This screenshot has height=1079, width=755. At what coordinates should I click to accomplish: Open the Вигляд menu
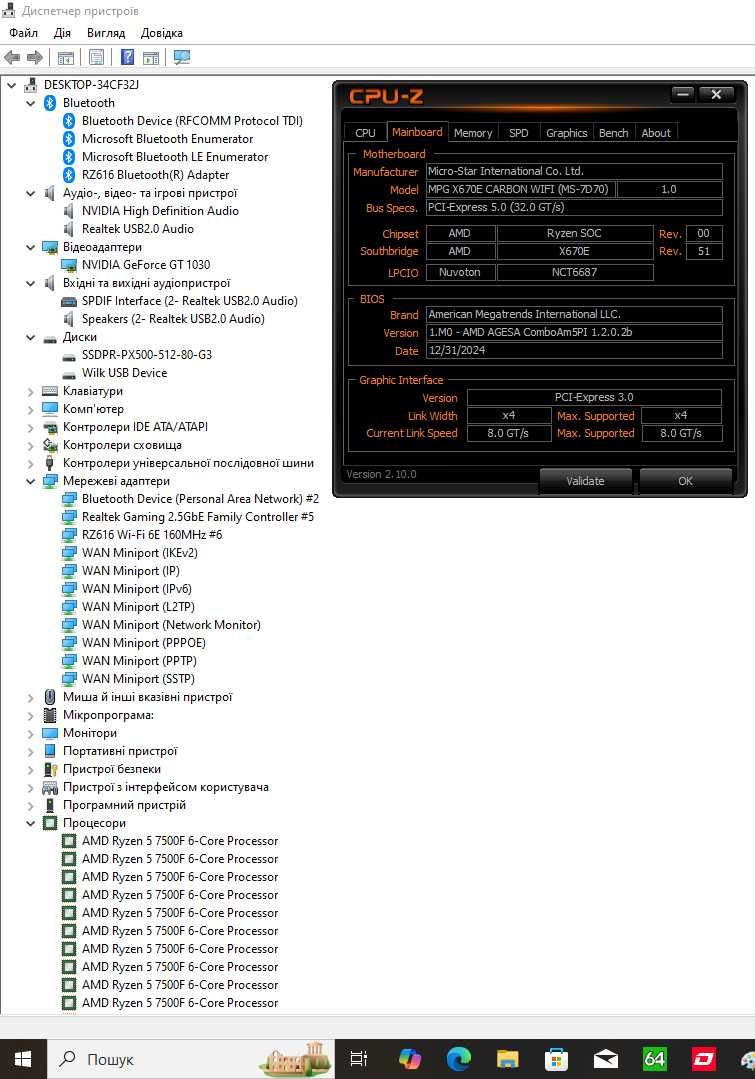point(106,33)
